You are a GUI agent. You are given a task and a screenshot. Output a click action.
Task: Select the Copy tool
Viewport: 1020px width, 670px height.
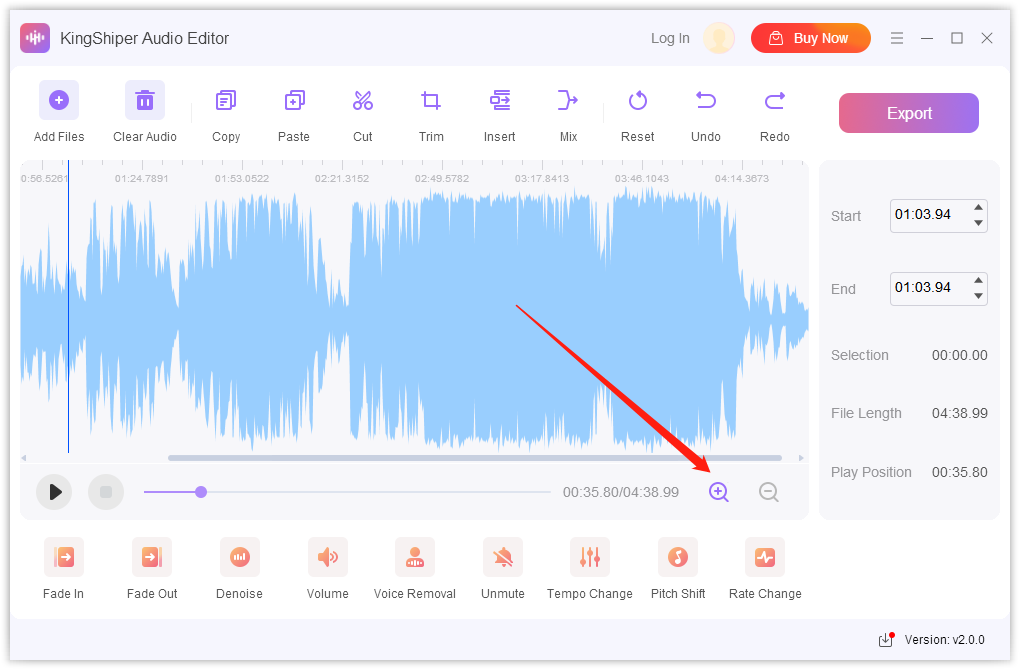pos(226,101)
